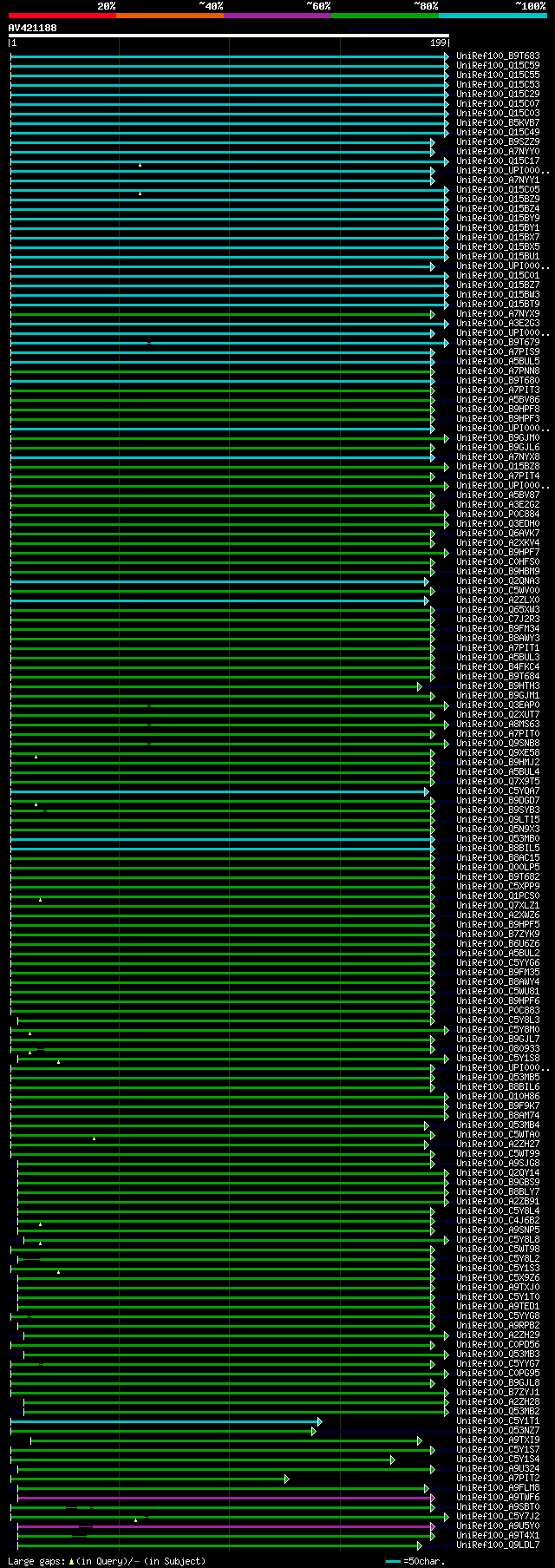Open the UniRef100_A9U5Y0 hit label
The width and height of the screenshot is (555, 1568).
(498, 1526)
